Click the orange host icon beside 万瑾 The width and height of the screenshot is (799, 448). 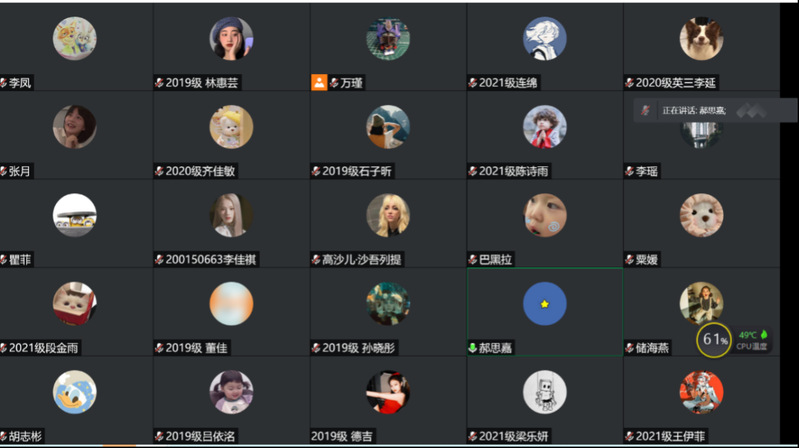click(x=319, y=83)
